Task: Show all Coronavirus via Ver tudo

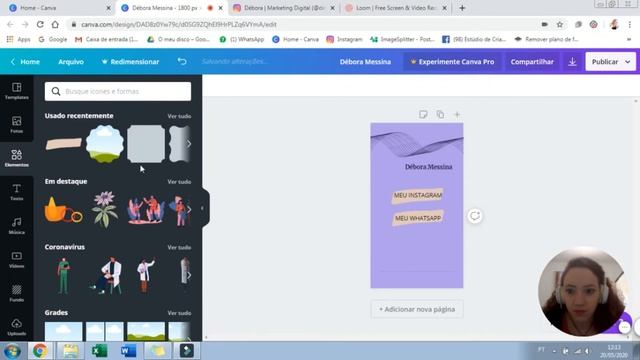Action: point(179,247)
